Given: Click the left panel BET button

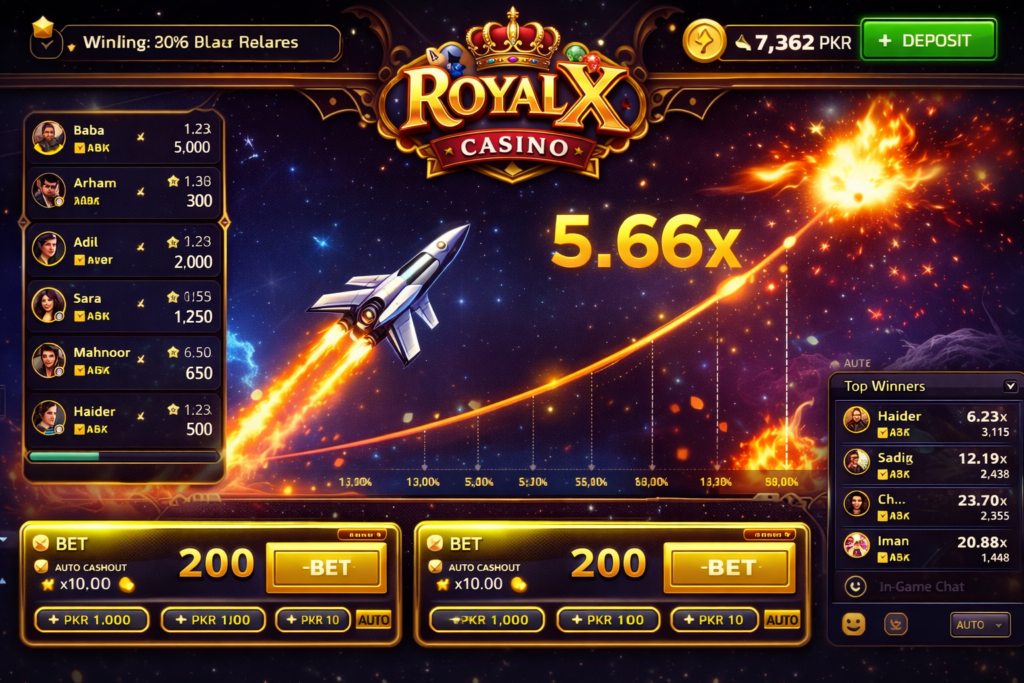Looking at the screenshot, I should (x=327, y=567).
